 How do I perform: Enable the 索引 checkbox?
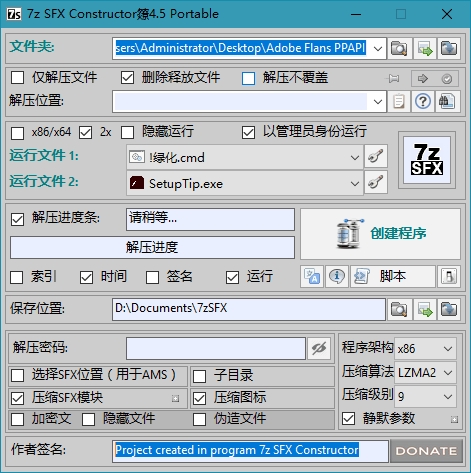coord(17,277)
